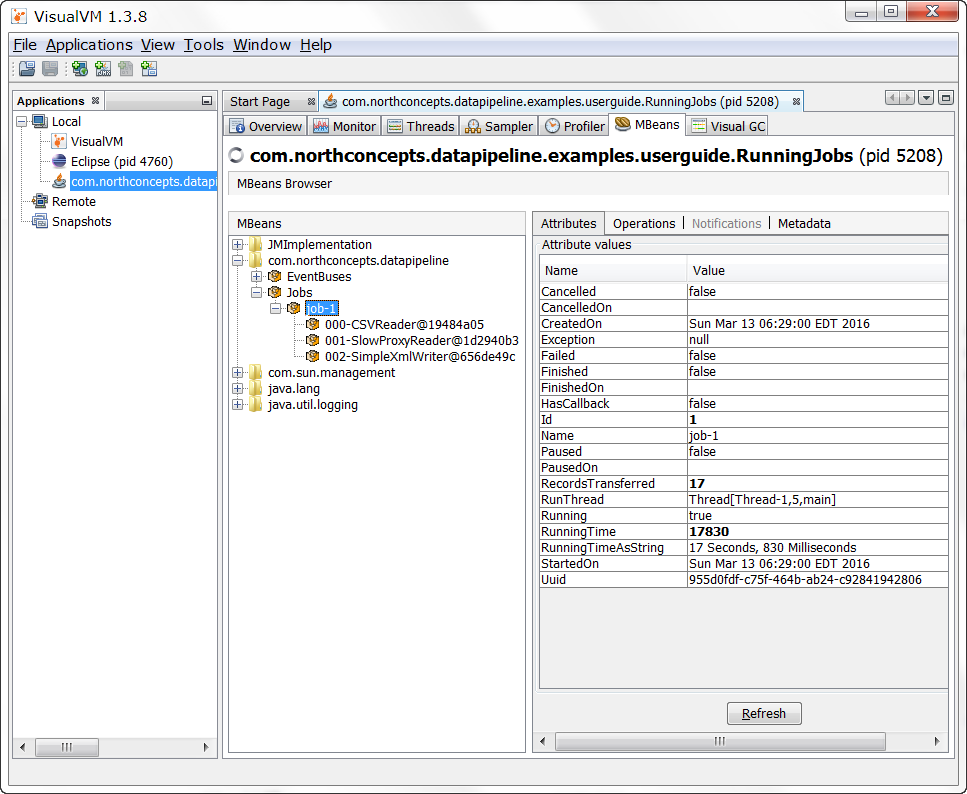The width and height of the screenshot is (967, 794).
Task: Collapse the job-1 node
Action: tap(276, 308)
